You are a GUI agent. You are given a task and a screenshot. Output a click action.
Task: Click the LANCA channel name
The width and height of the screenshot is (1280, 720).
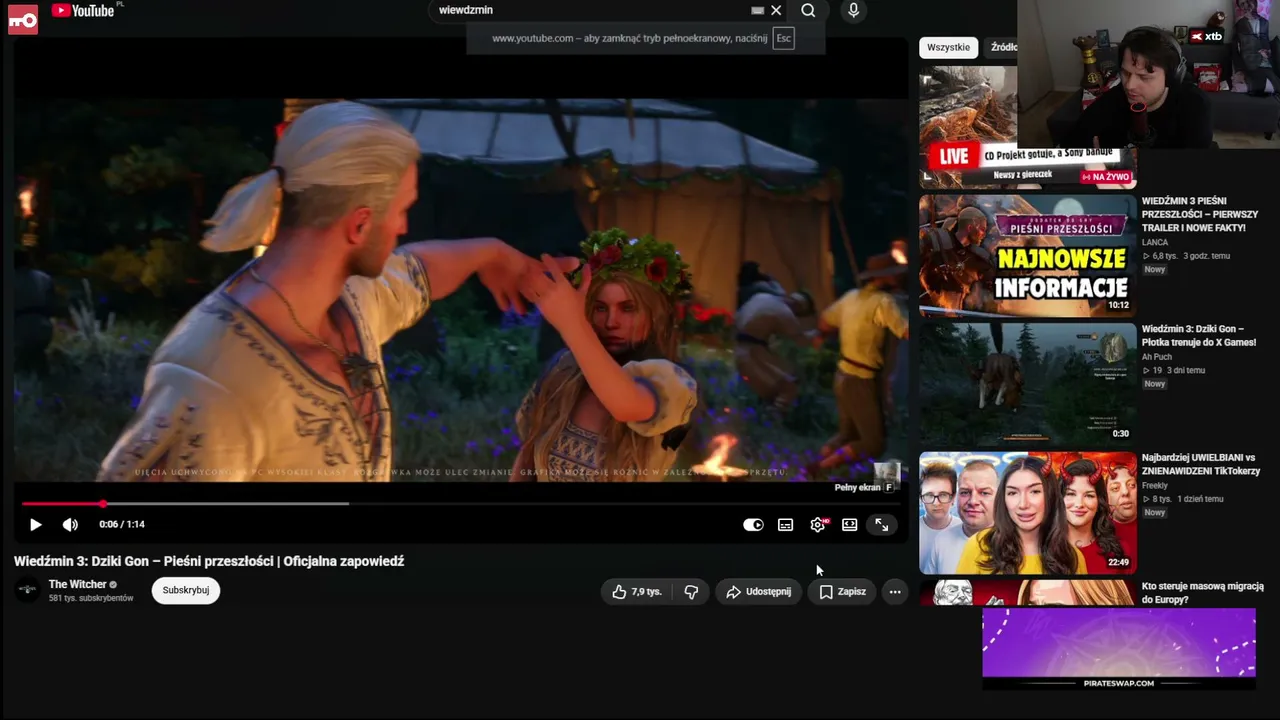[1155, 242]
